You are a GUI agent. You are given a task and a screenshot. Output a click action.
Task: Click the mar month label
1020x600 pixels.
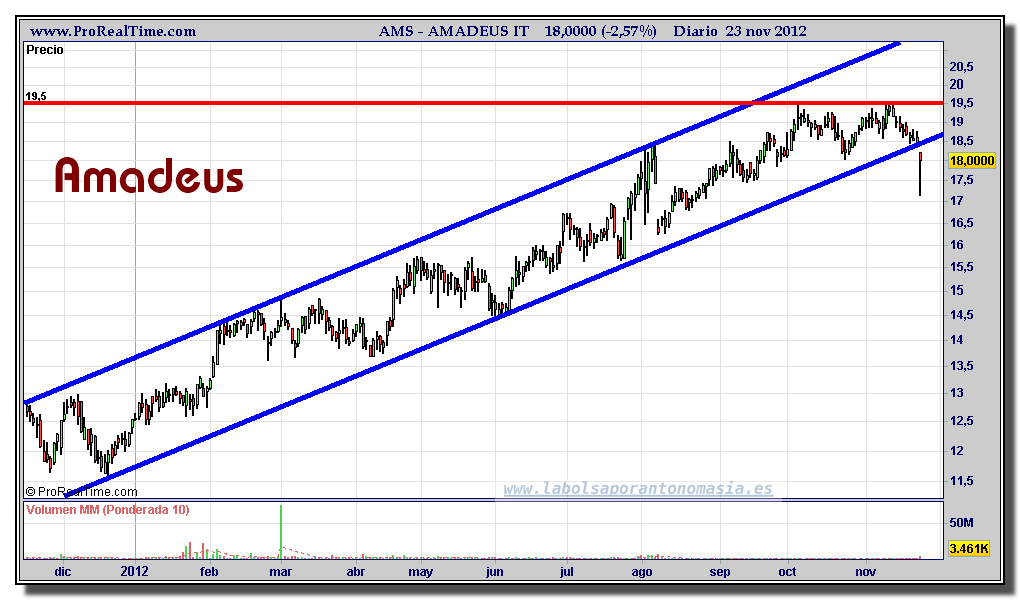(x=280, y=572)
